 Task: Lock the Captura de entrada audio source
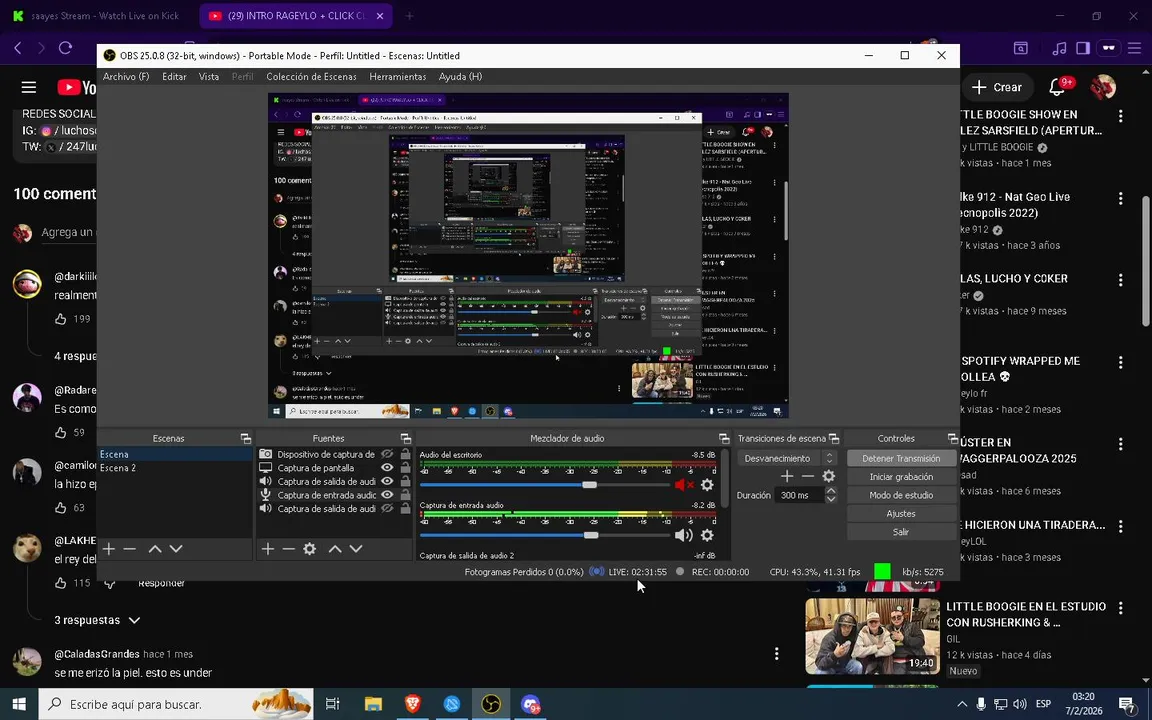(406, 495)
